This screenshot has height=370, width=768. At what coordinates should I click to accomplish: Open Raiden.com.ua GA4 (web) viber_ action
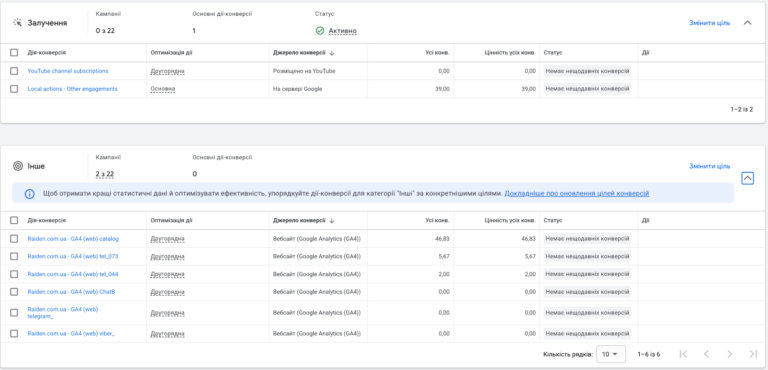coord(71,334)
